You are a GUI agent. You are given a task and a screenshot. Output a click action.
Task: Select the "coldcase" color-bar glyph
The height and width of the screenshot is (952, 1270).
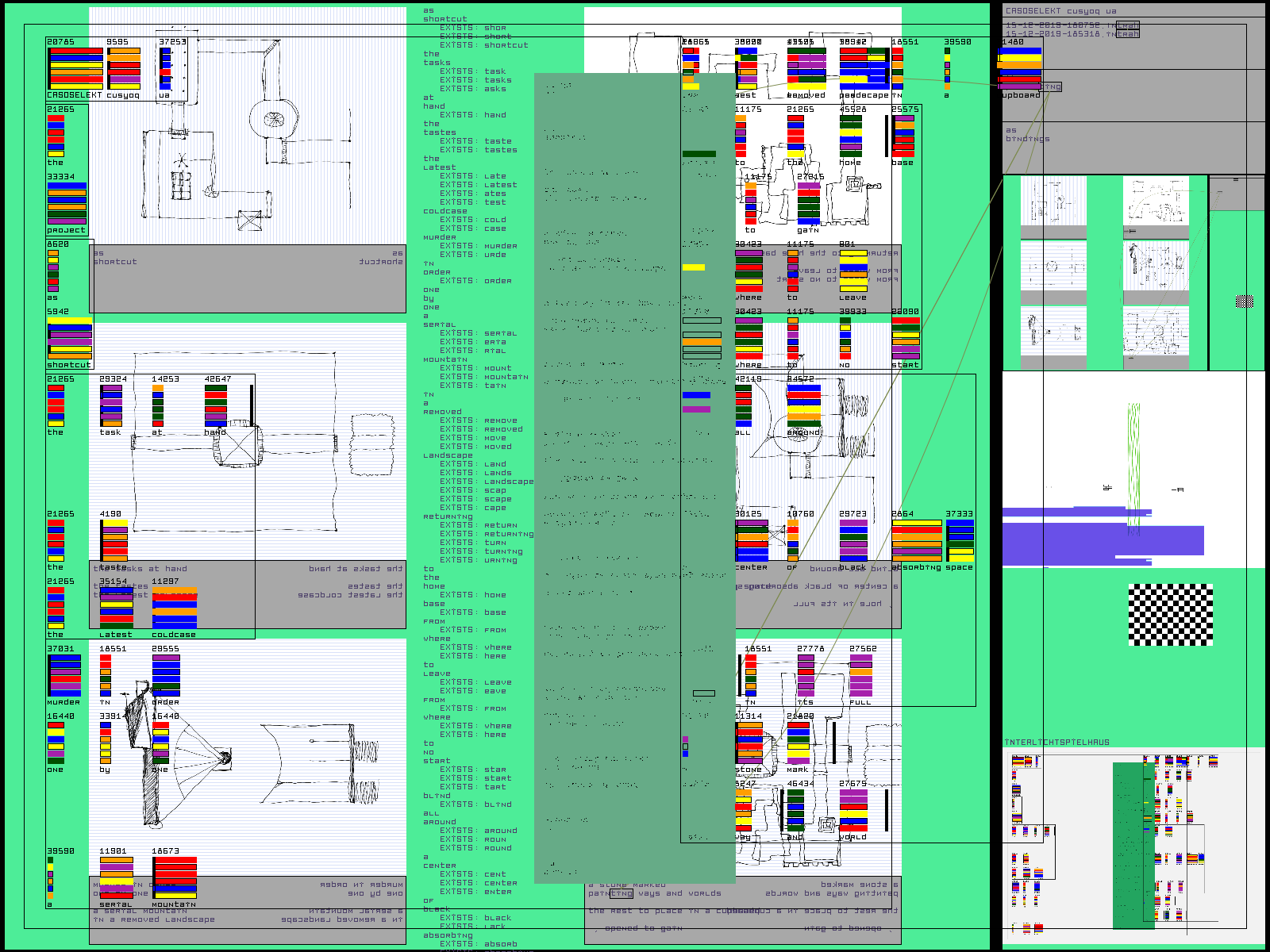174,608
